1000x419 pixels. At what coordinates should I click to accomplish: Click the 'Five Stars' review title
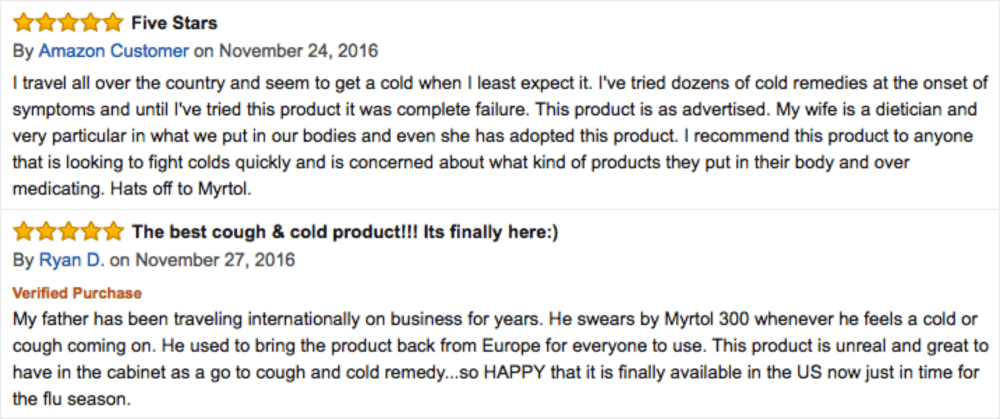pyautogui.click(x=174, y=23)
